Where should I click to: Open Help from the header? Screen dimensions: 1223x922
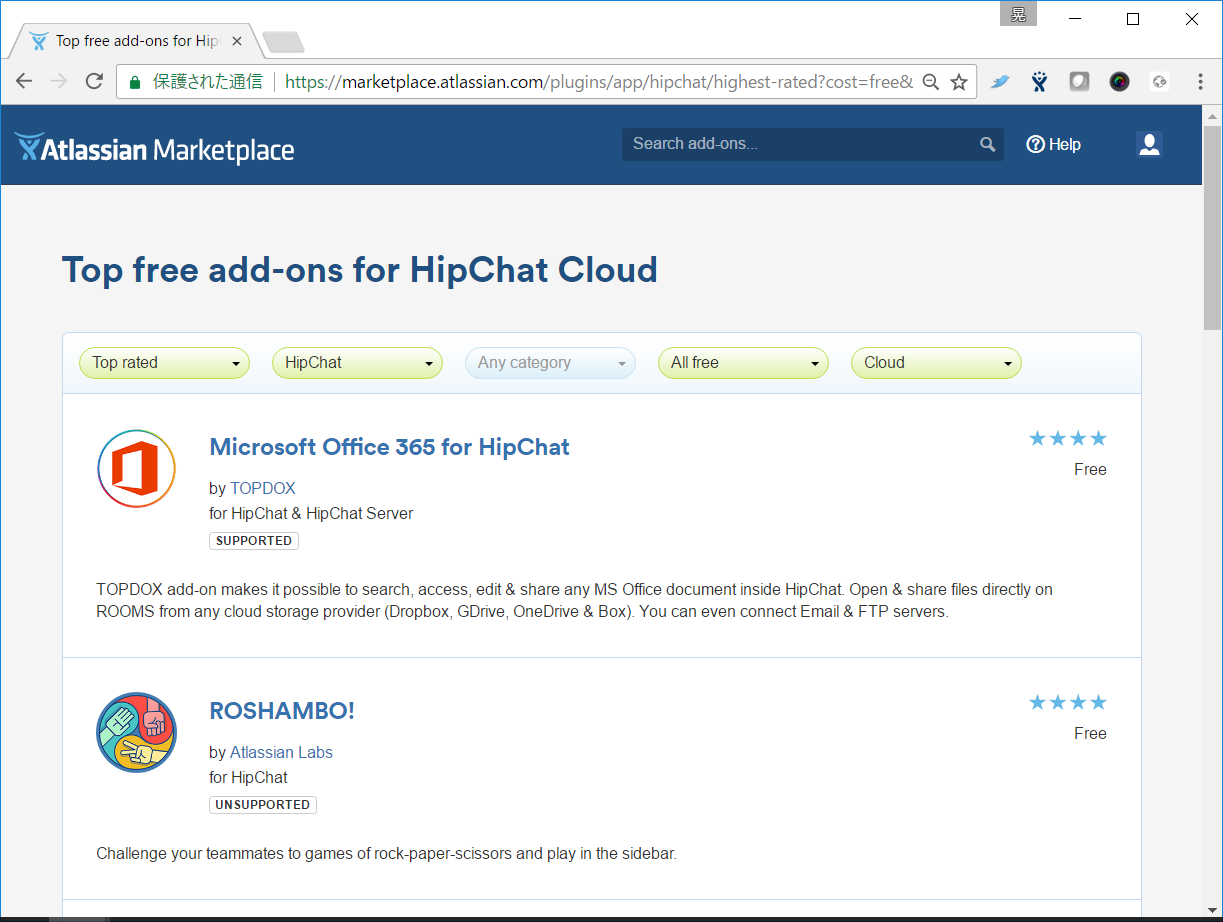point(1054,144)
